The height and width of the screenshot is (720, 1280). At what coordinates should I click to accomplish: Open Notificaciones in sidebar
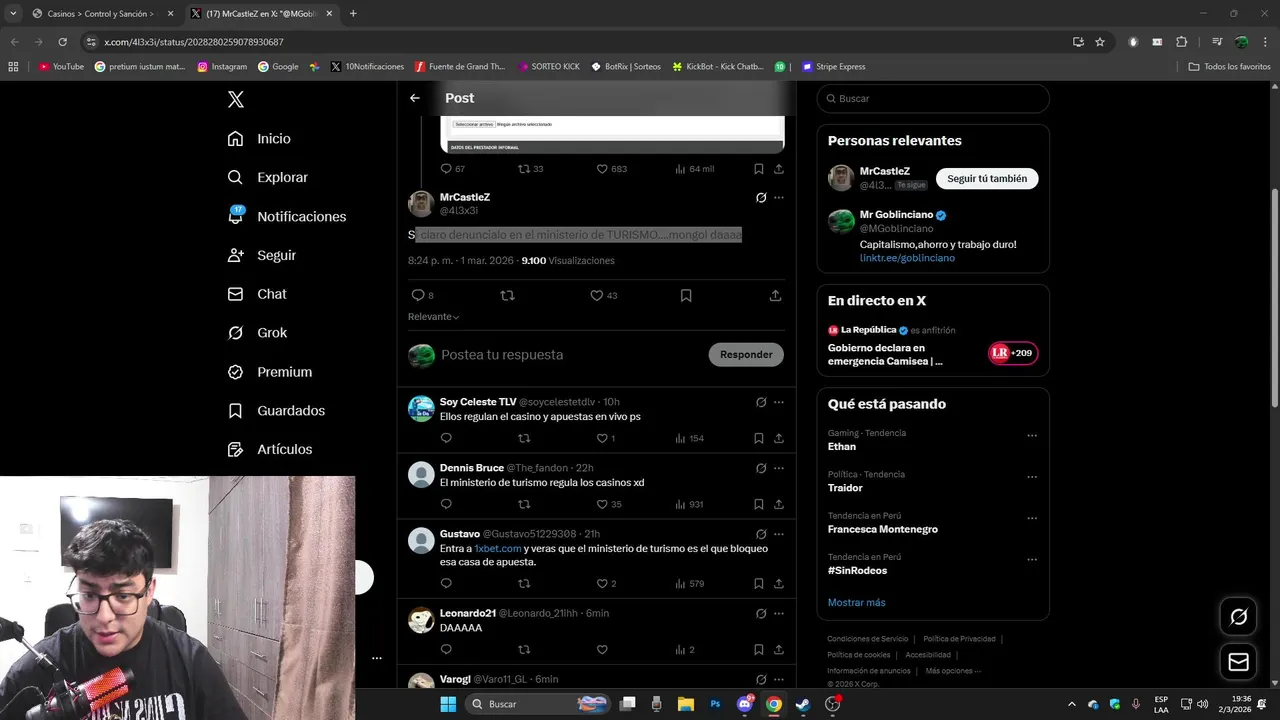(287, 216)
